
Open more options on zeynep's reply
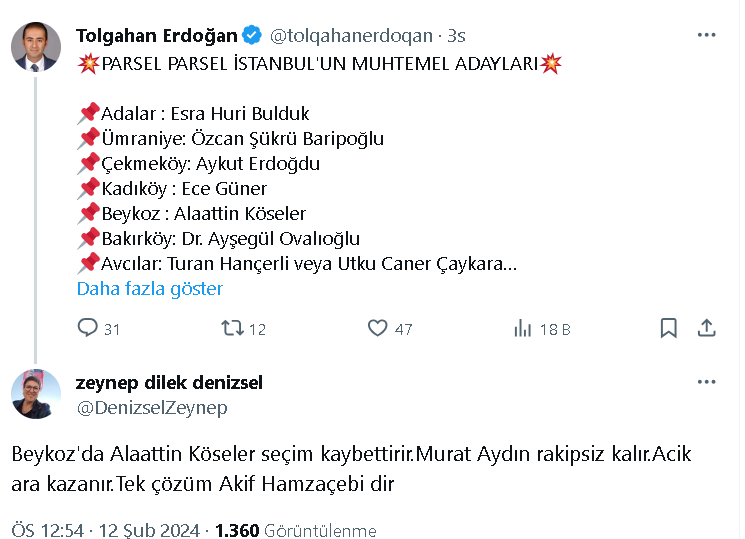(x=706, y=382)
